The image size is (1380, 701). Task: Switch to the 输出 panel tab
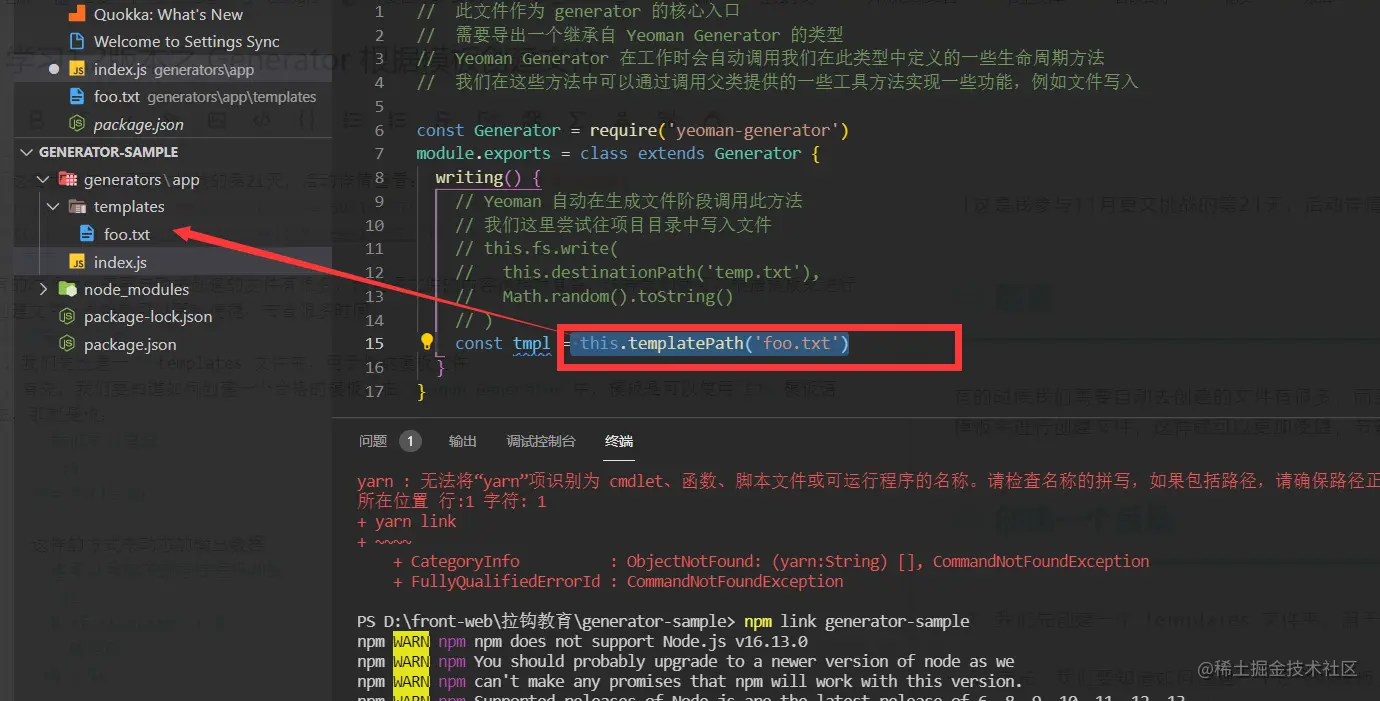tap(463, 441)
